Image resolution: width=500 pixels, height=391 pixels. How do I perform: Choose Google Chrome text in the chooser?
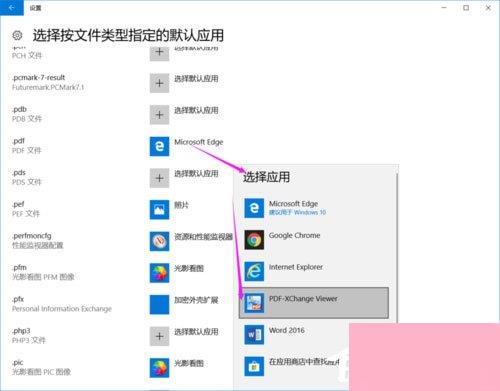tap(294, 235)
